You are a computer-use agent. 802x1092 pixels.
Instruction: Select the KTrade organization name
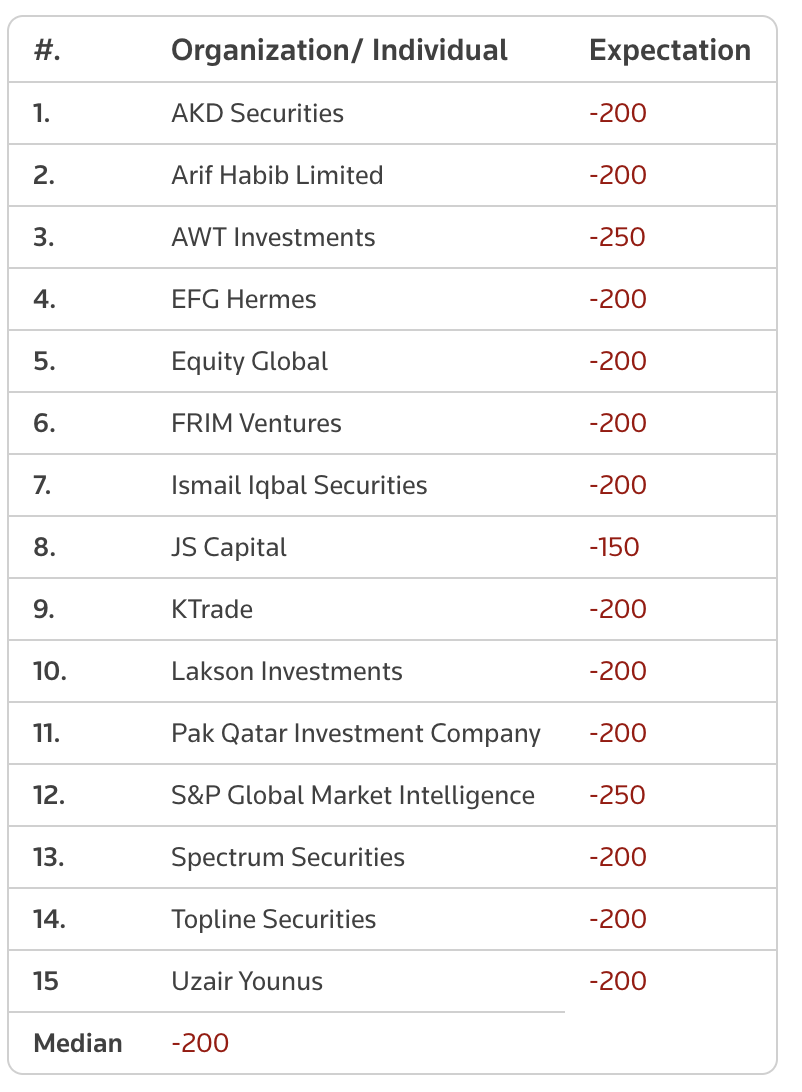[x=212, y=609]
